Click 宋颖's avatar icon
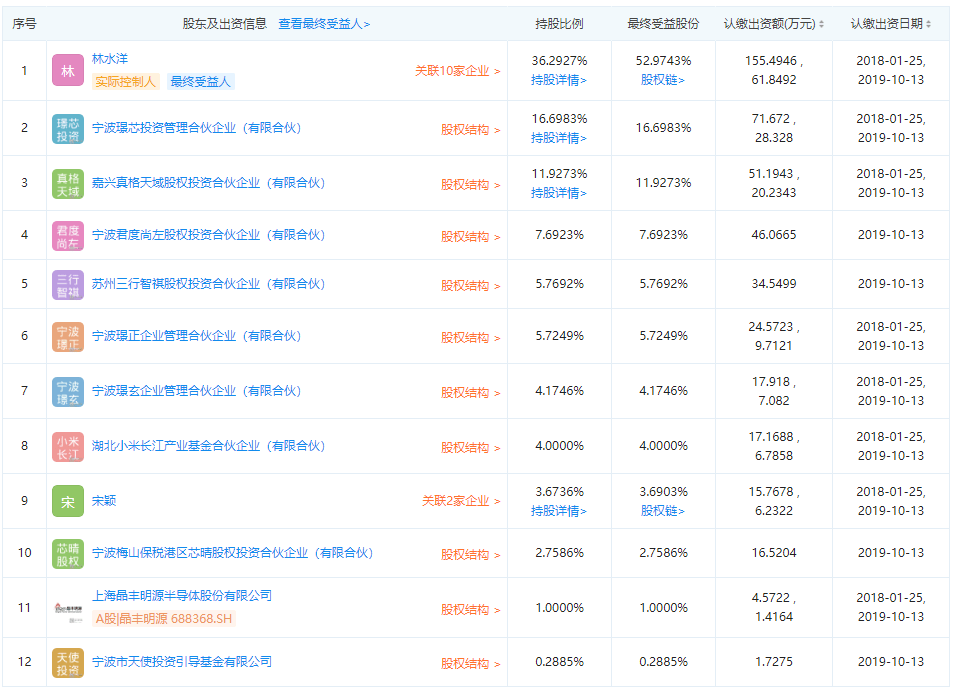 click(x=66, y=499)
